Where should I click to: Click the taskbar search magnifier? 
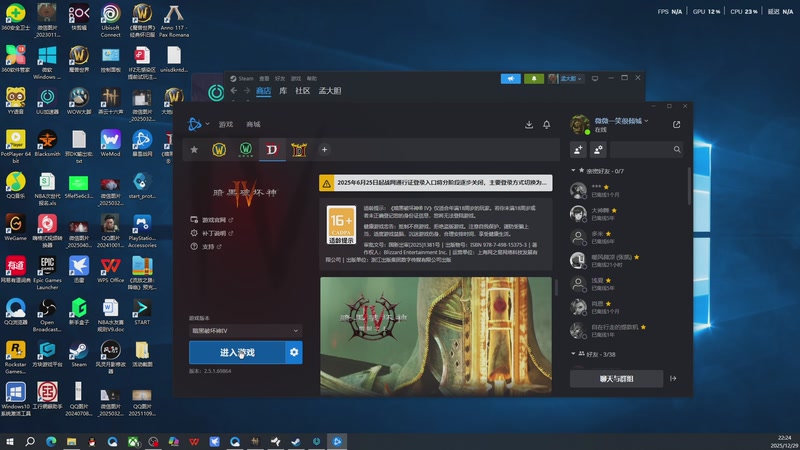30,441
